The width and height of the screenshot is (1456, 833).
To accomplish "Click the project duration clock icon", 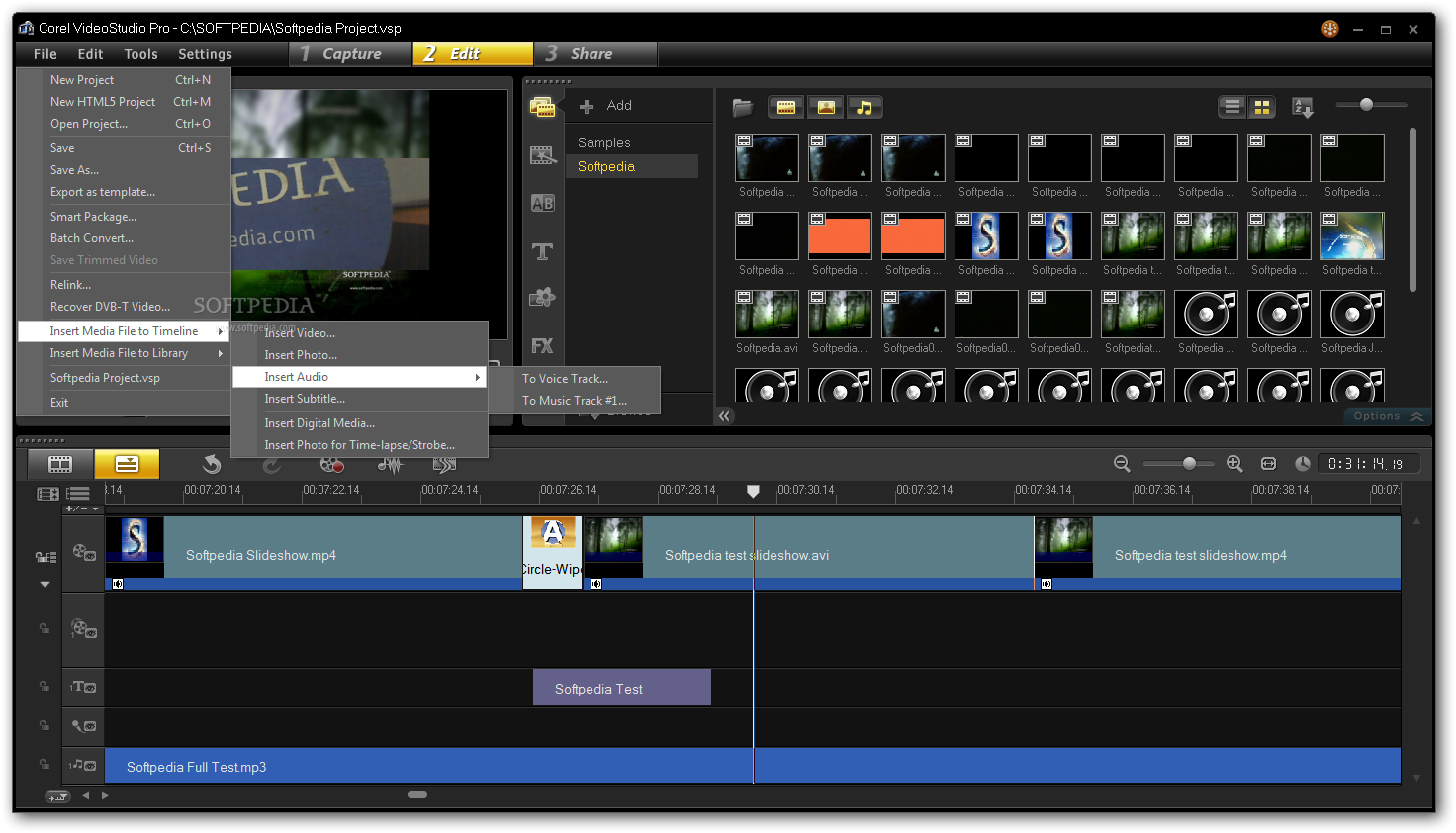I will [x=1303, y=463].
